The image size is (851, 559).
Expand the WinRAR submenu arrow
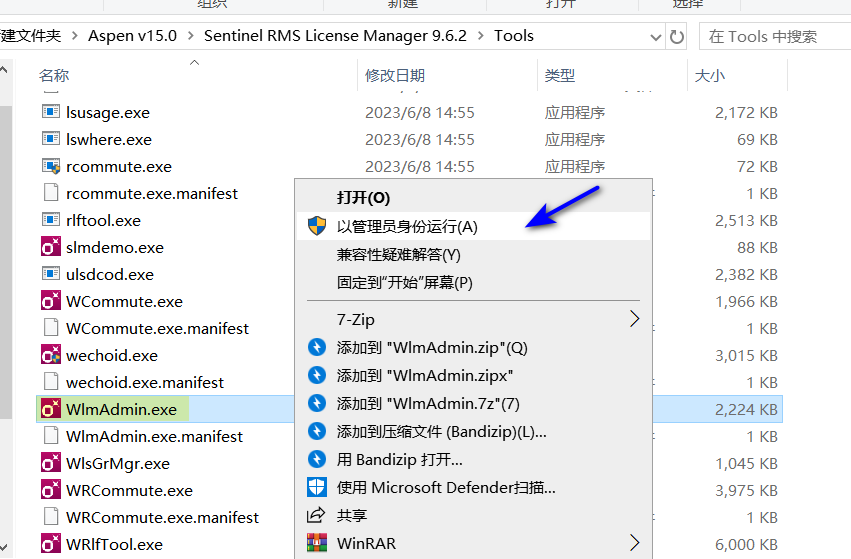(x=634, y=543)
